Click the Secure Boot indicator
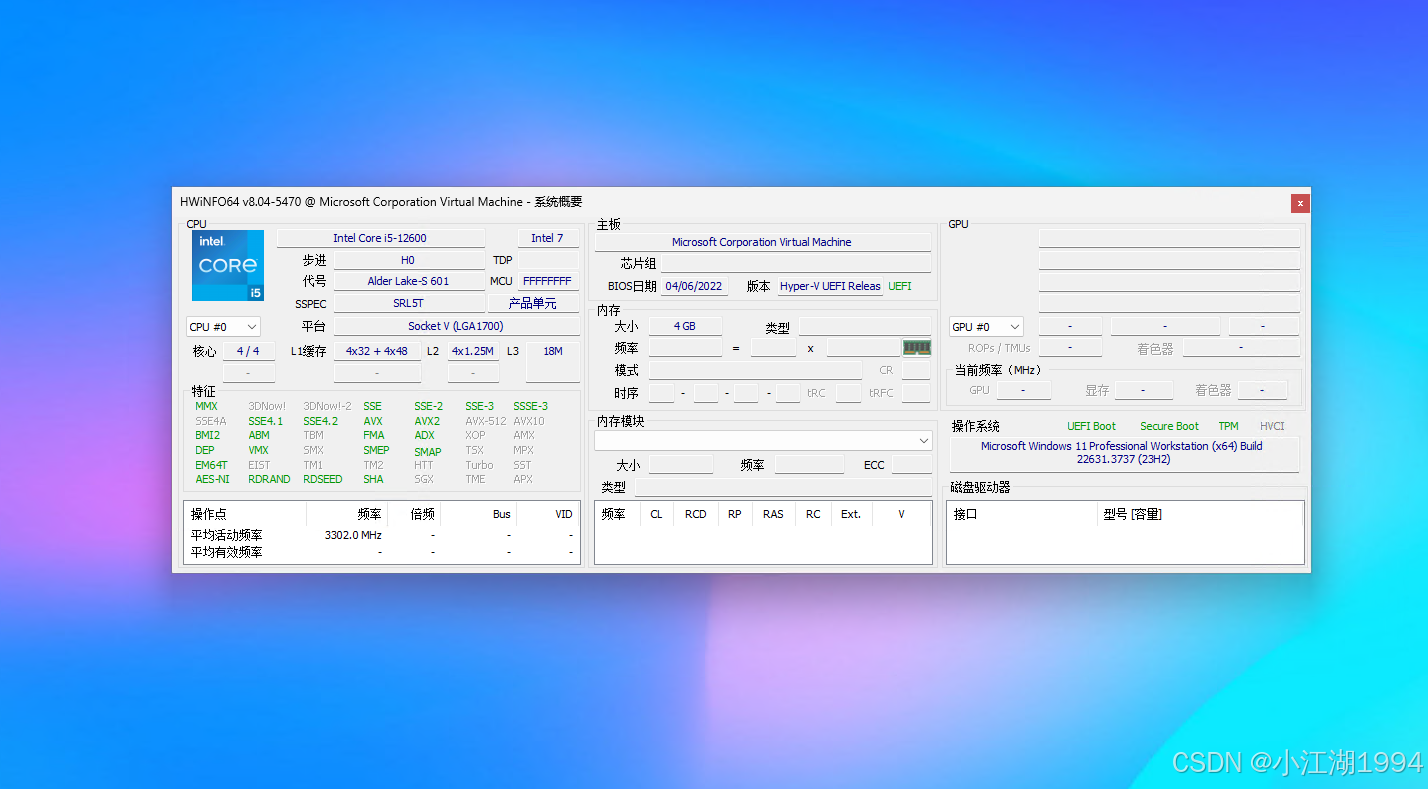 [x=1169, y=426]
